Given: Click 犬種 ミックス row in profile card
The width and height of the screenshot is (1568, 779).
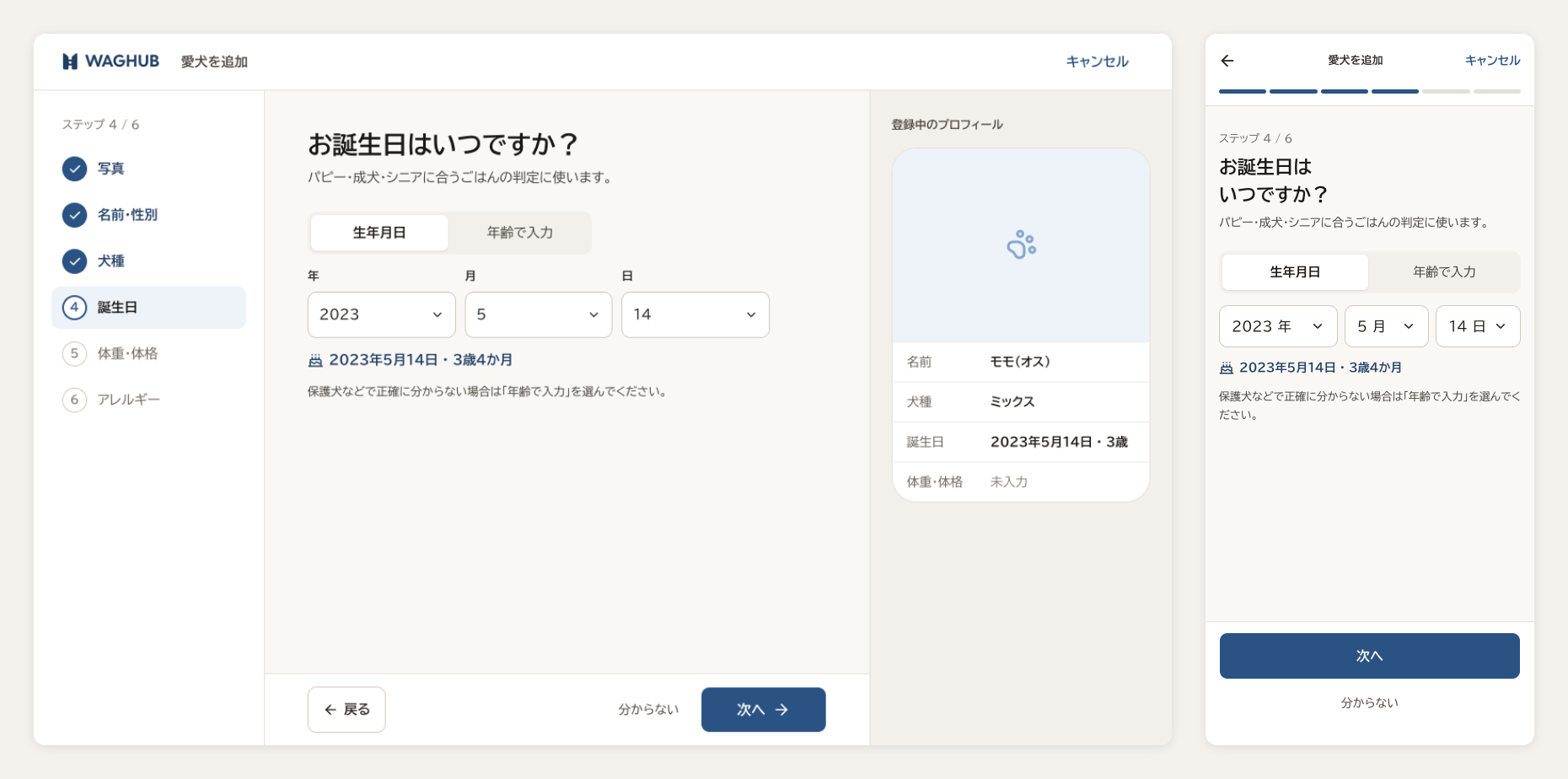Looking at the screenshot, I should 1021,402.
